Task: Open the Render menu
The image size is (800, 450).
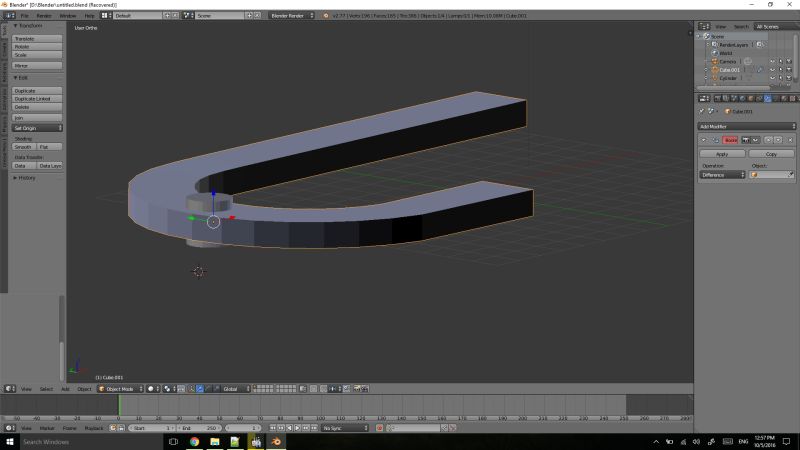Action: 44,16
